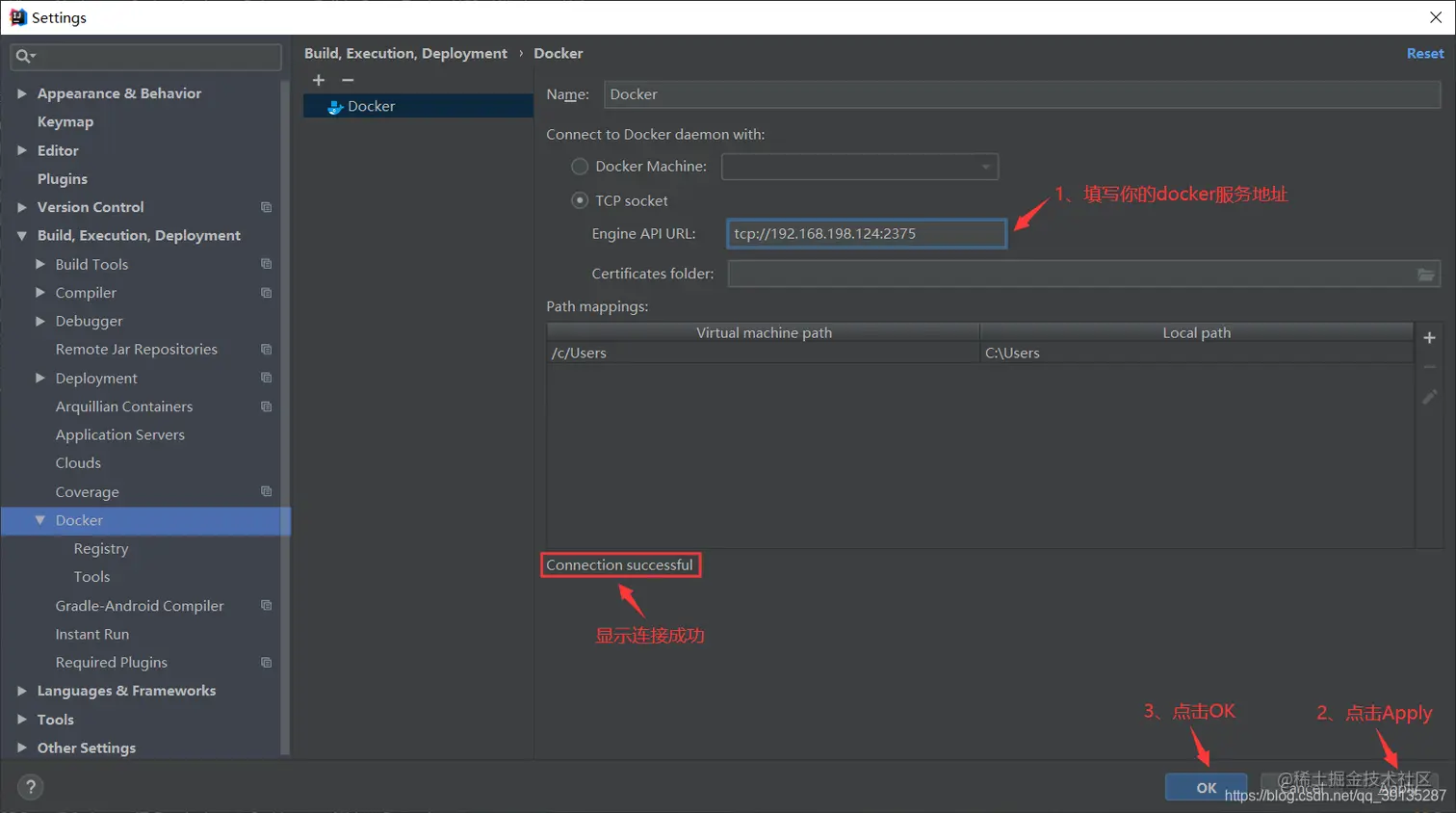Viewport: 1456px width, 813px height.
Task: Expand the Deployment node arrow
Action: click(39, 378)
